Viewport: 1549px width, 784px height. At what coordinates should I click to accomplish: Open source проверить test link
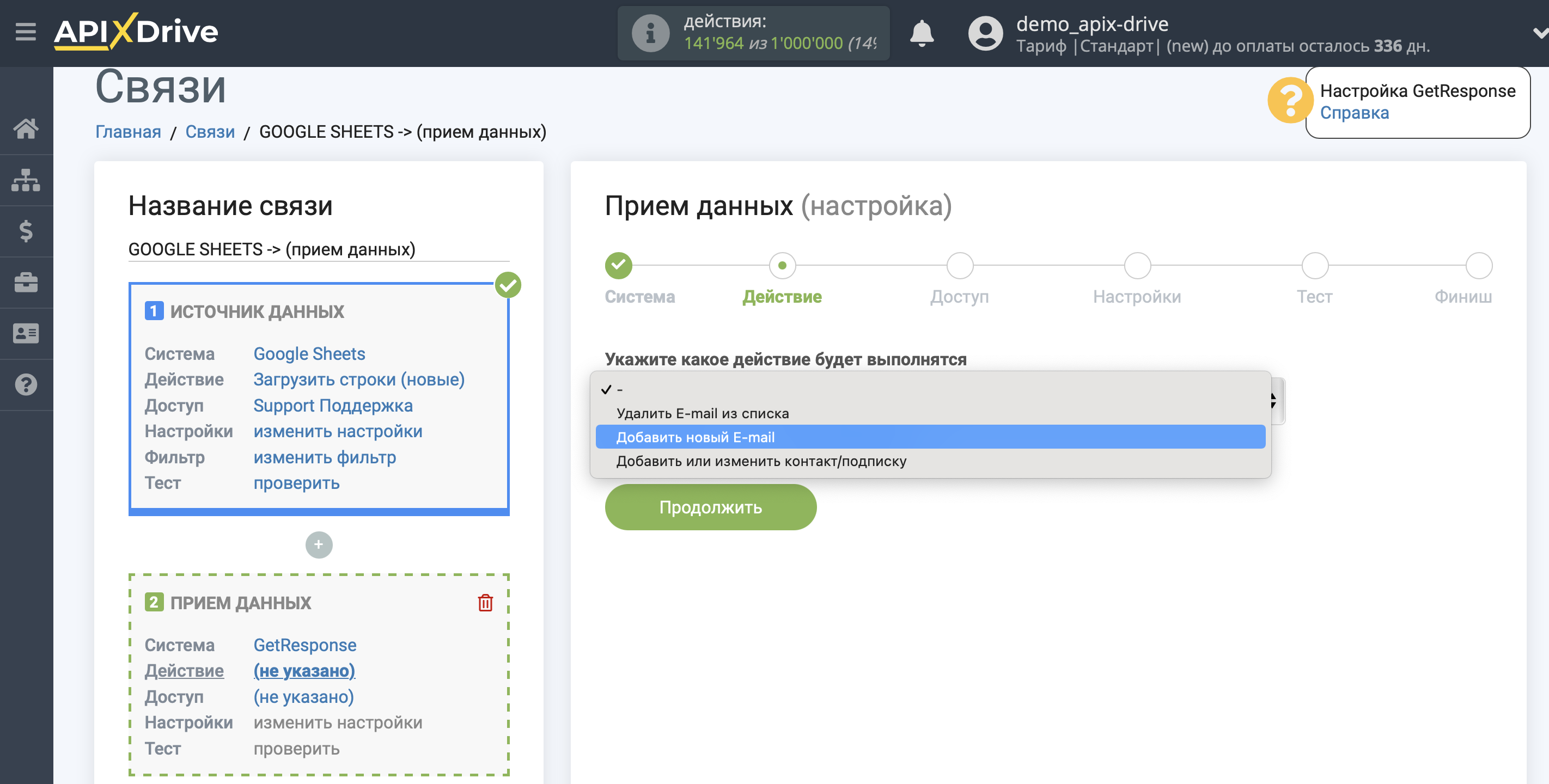[x=296, y=483]
